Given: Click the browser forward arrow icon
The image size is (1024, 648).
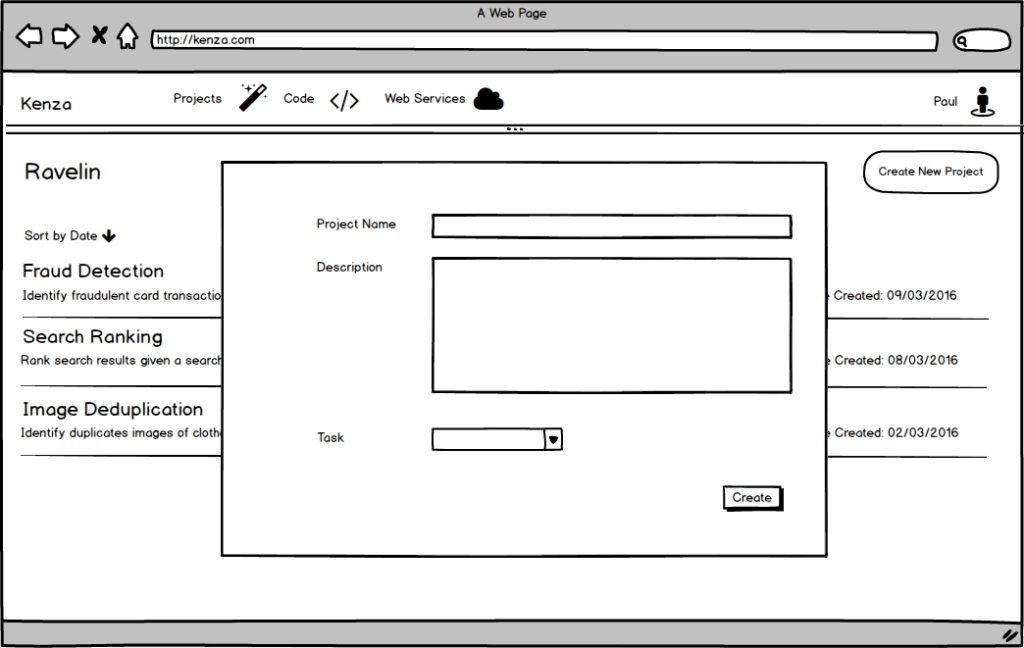Looking at the screenshot, I should tap(65, 37).
